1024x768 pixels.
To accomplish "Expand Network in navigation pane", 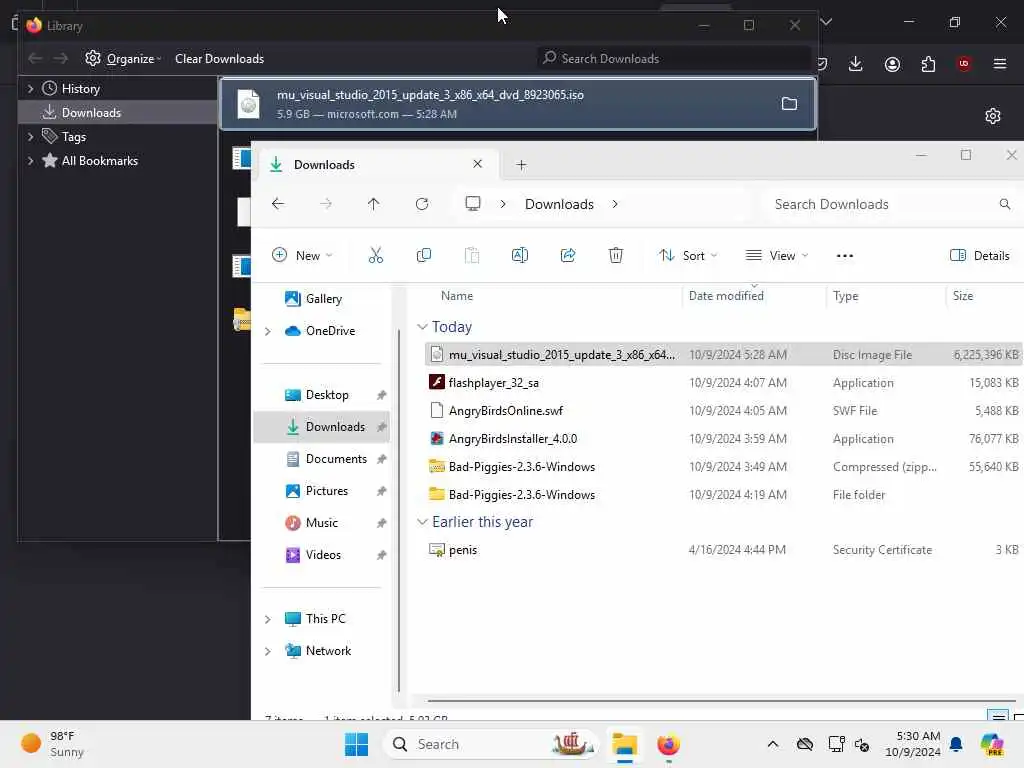I will [268, 651].
